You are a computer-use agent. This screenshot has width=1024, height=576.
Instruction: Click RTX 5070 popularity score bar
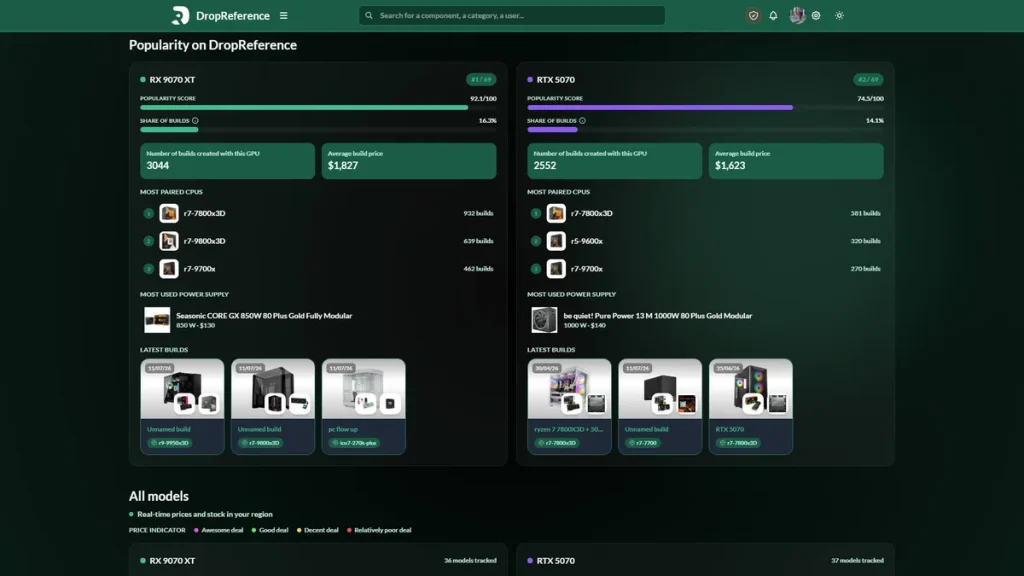pos(705,107)
